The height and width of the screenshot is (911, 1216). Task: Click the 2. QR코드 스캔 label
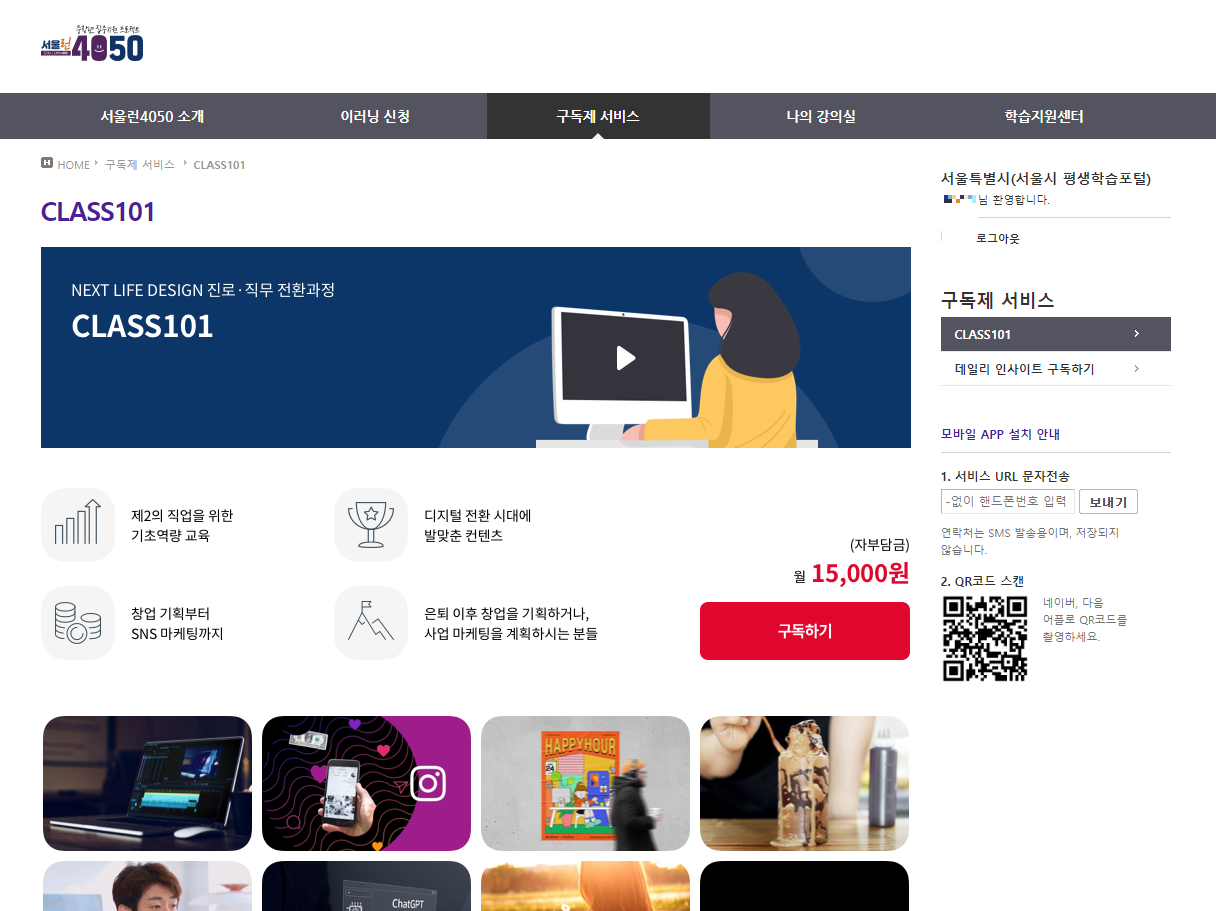pos(982,581)
